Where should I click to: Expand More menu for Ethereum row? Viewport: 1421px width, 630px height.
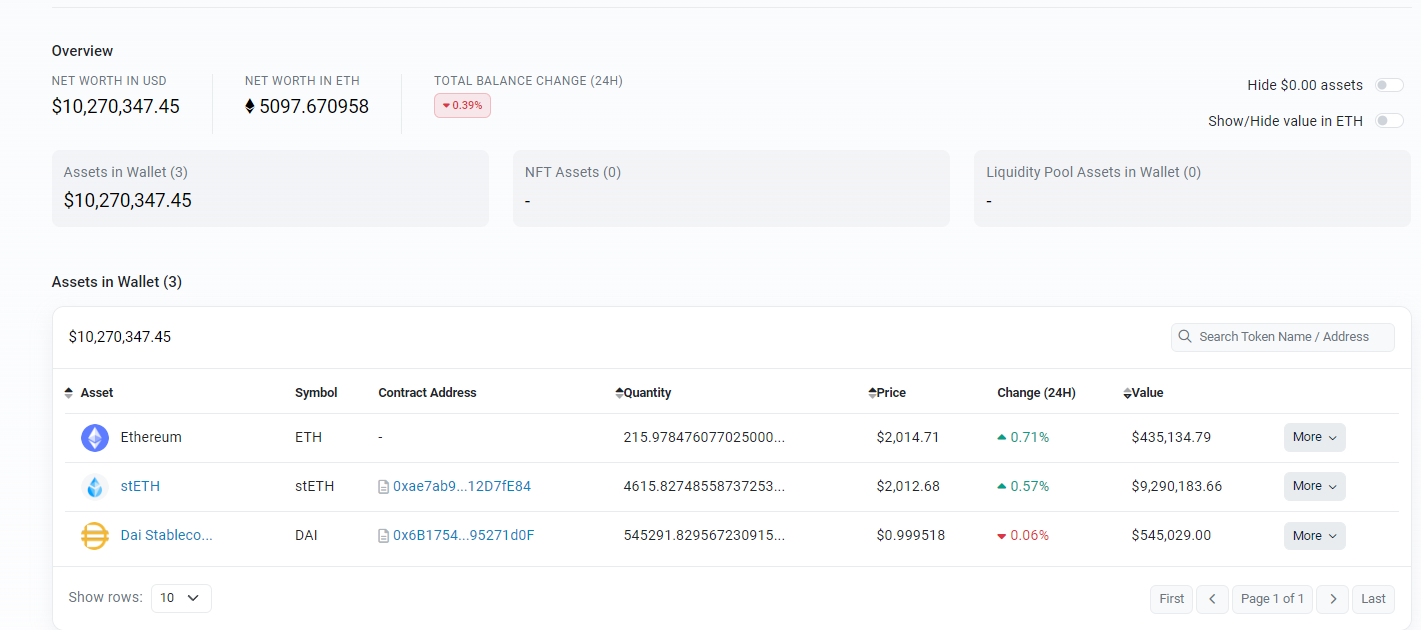[1314, 437]
